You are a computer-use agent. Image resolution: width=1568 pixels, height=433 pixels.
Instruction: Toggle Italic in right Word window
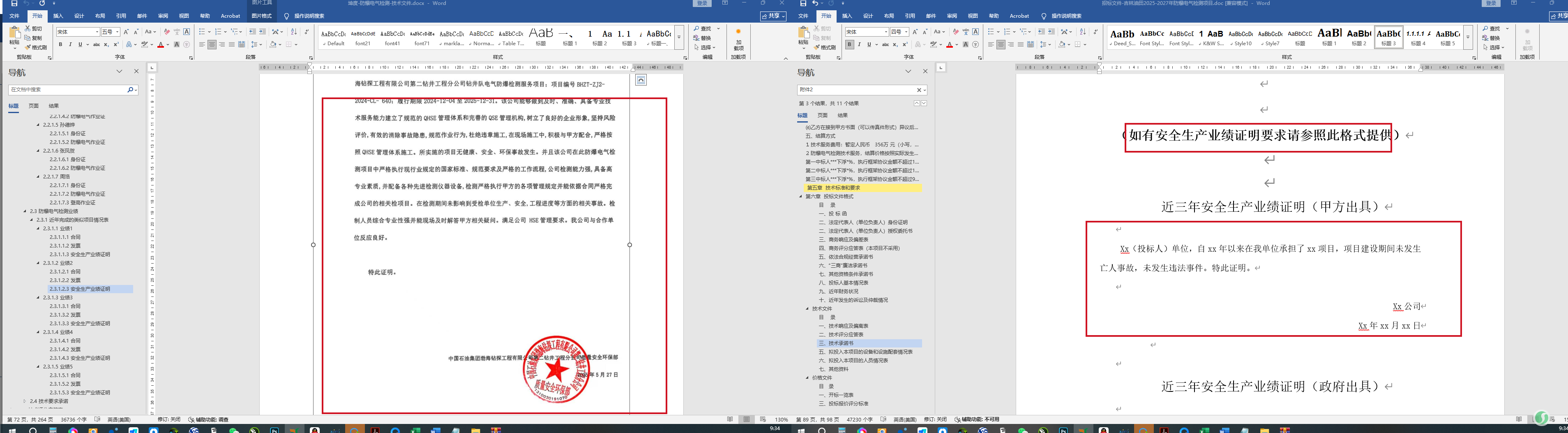(x=859, y=44)
